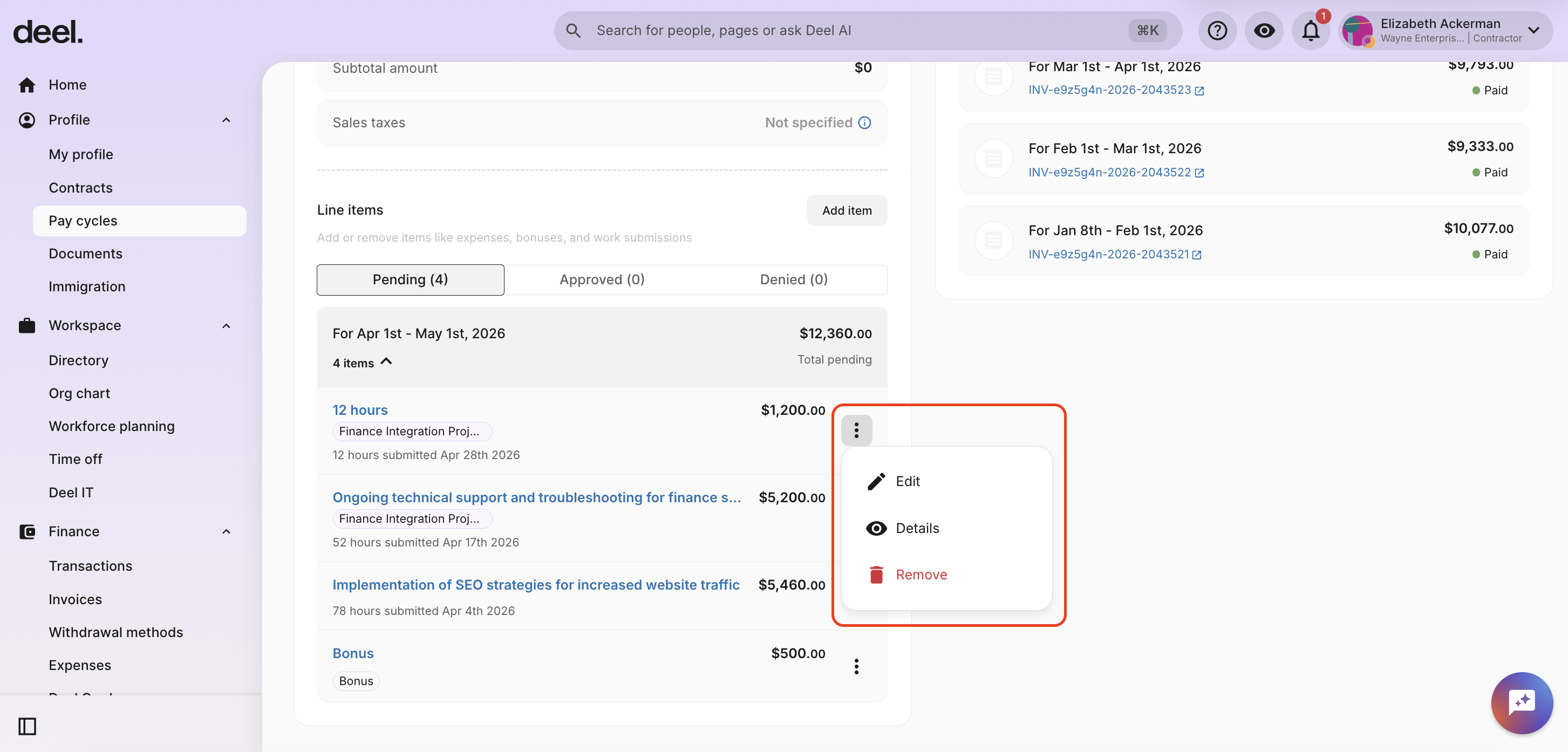Open the notifications bell

point(1311,30)
